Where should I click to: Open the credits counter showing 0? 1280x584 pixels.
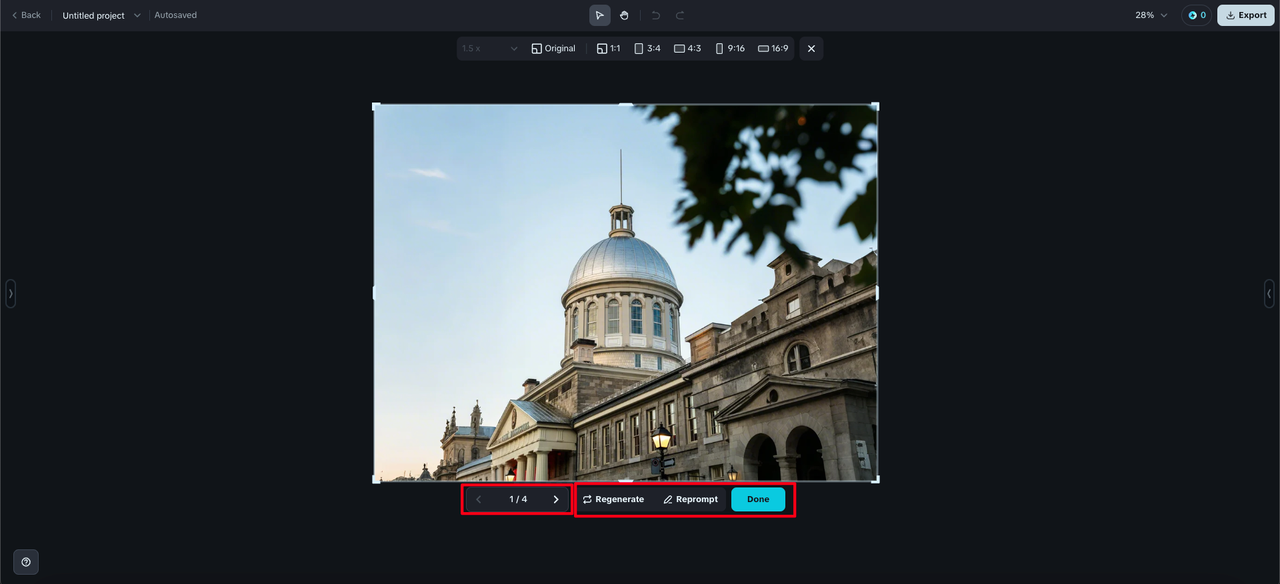pos(1196,15)
